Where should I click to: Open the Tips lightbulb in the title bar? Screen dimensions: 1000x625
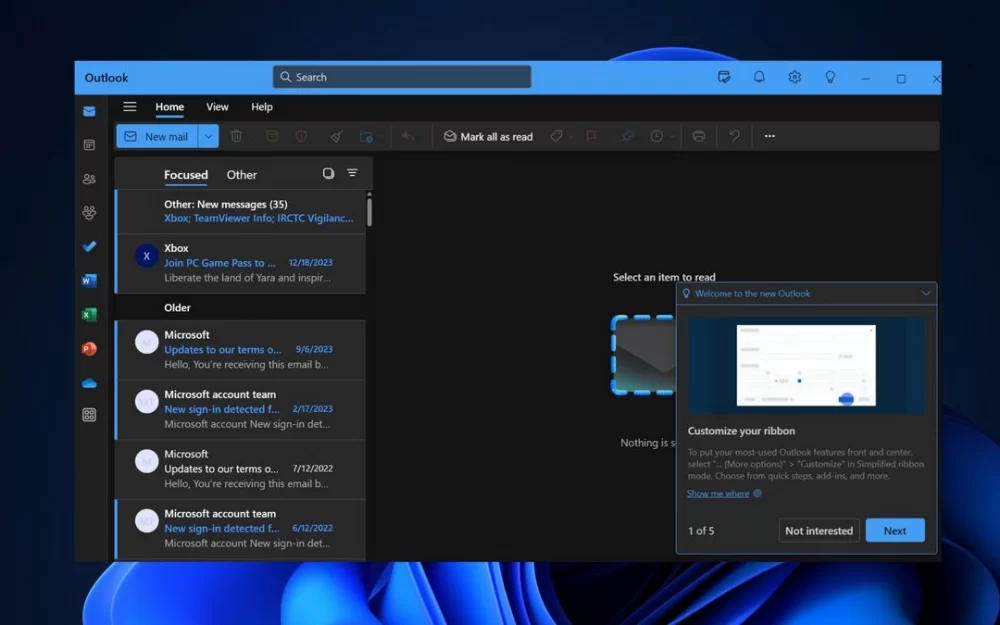click(x=830, y=77)
